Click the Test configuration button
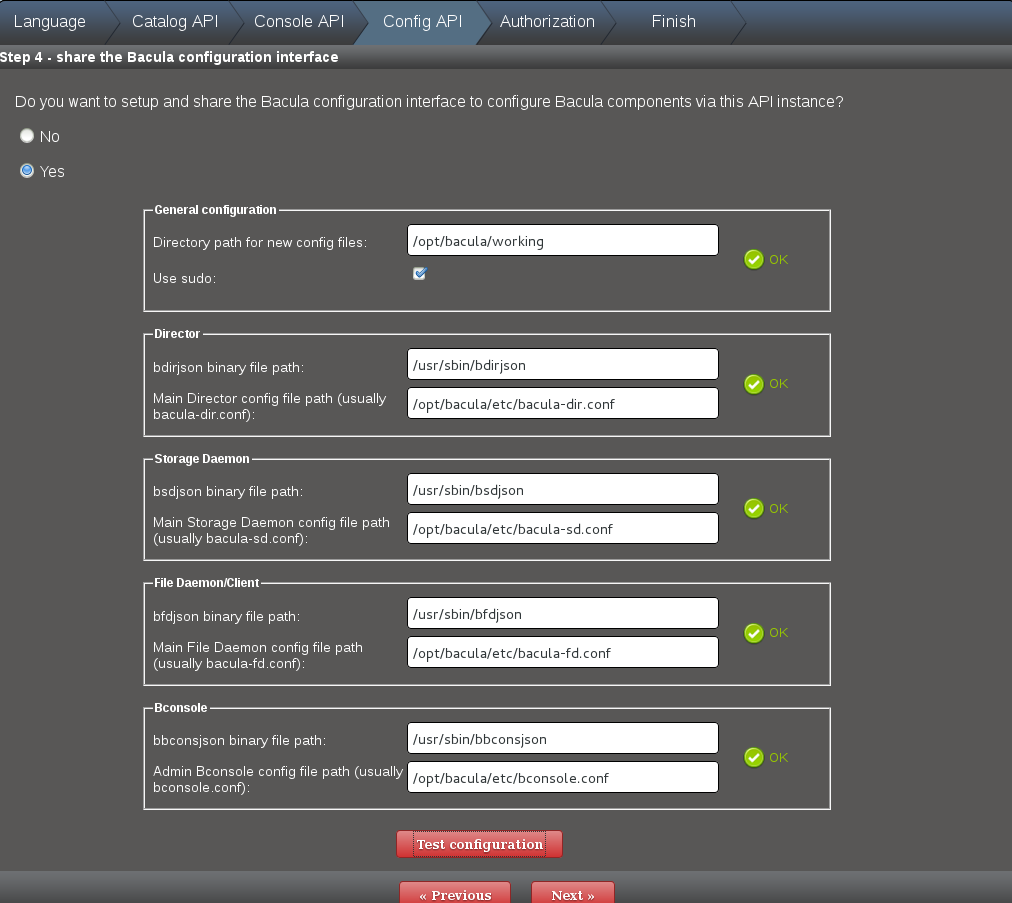The width and height of the screenshot is (1012, 903). point(480,844)
